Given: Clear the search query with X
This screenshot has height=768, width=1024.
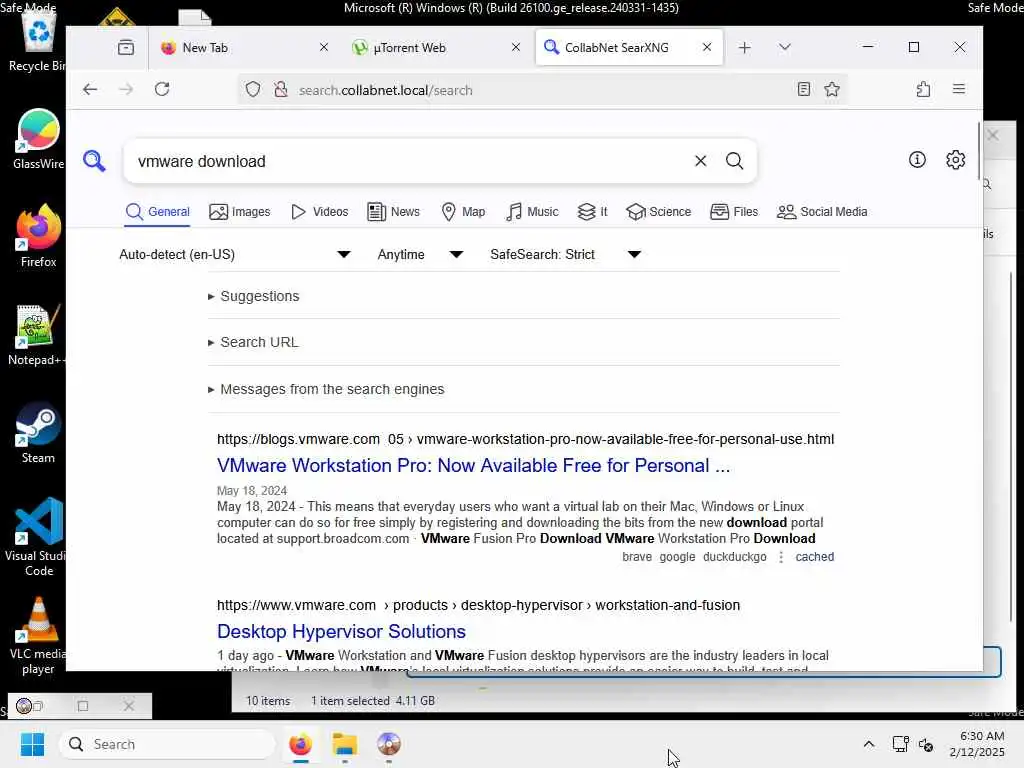Looking at the screenshot, I should pyautogui.click(x=700, y=161).
